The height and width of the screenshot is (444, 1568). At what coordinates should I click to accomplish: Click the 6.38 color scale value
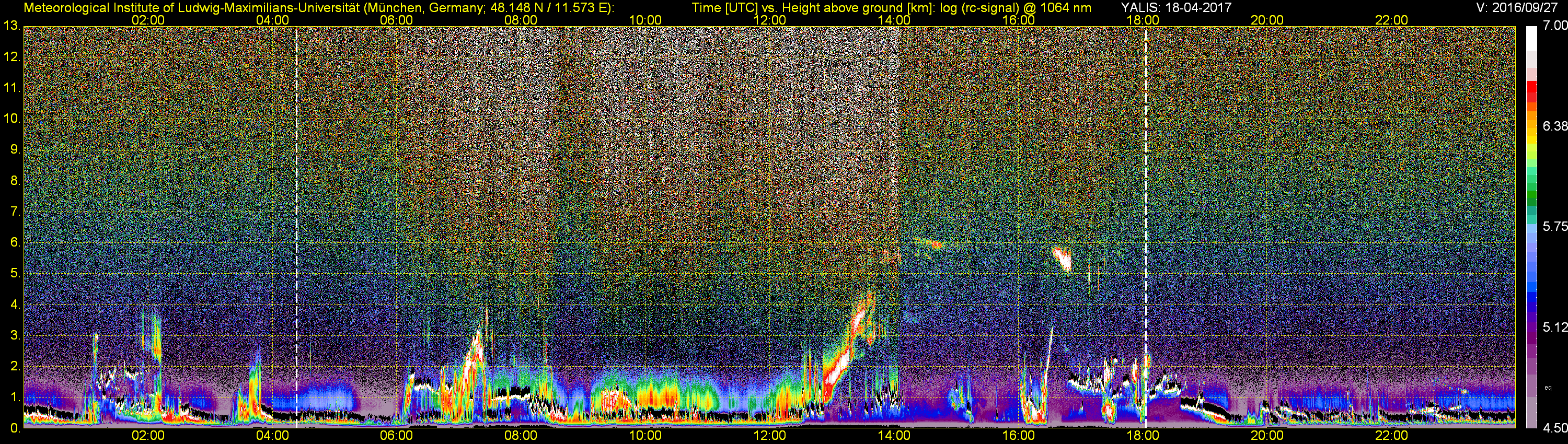[x=1554, y=126]
